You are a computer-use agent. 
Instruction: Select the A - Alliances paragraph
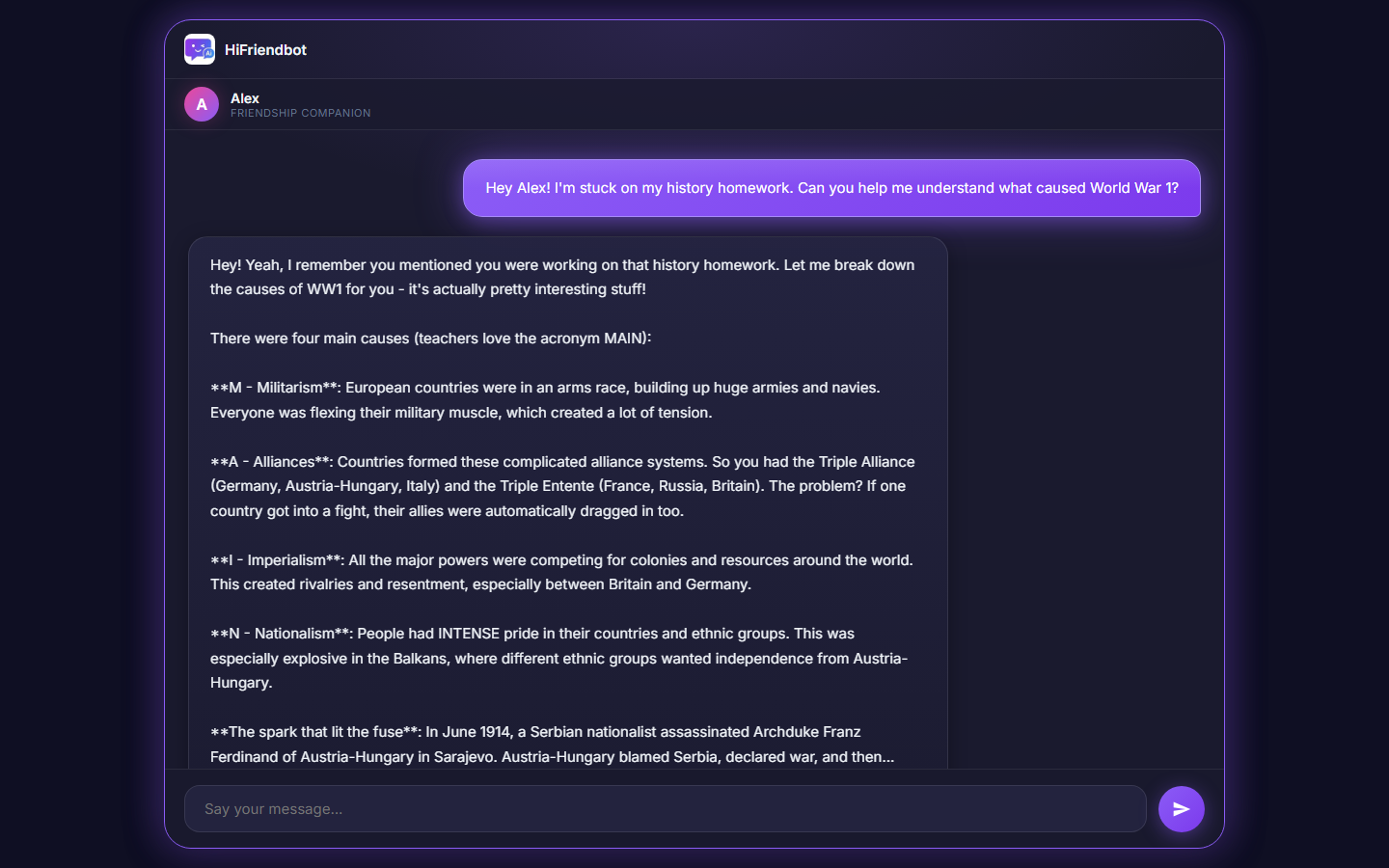click(562, 486)
